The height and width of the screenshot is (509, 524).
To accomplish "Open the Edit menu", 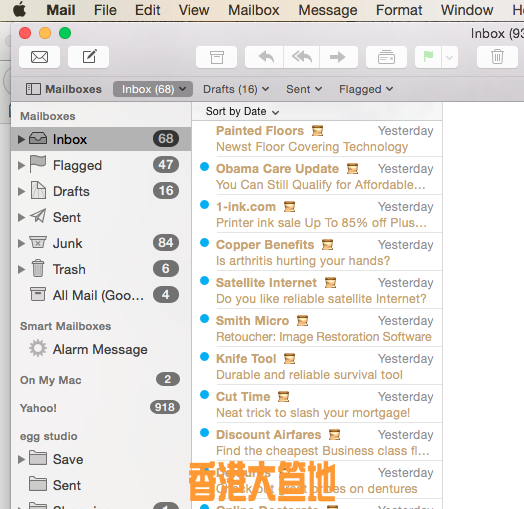I will (x=147, y=10).
